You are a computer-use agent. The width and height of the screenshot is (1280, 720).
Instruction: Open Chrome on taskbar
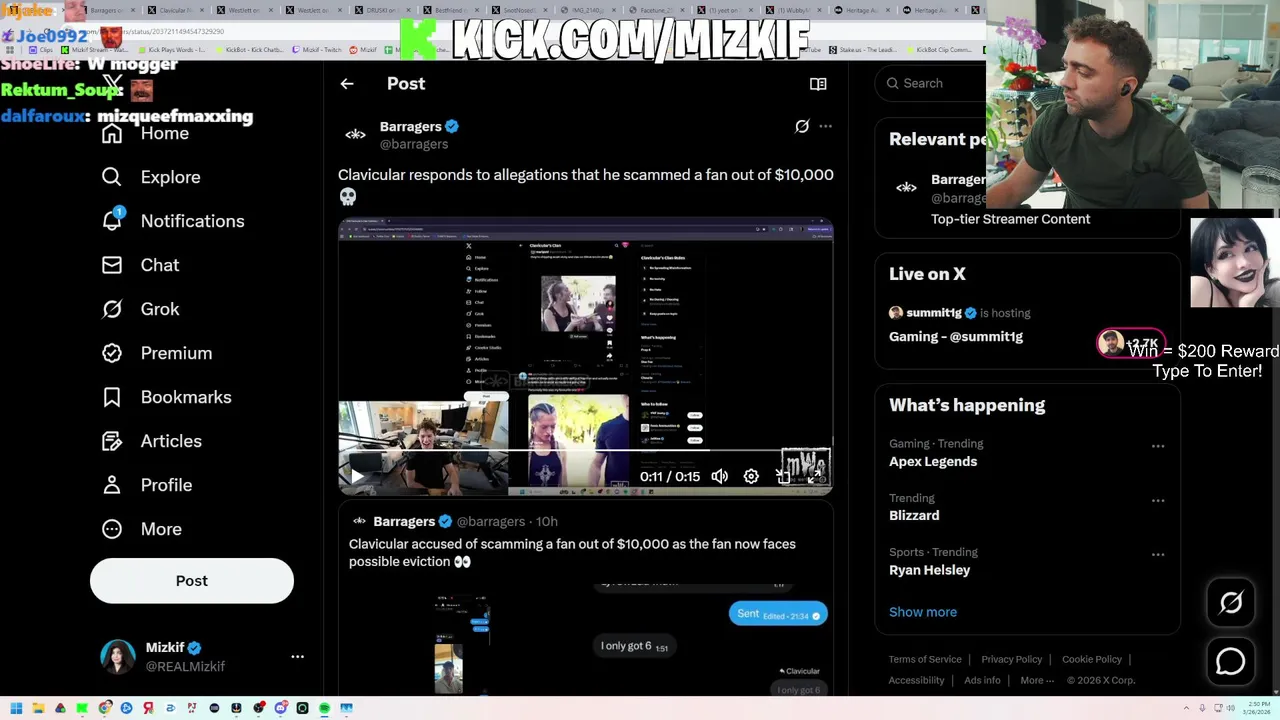tap(104, 708)
